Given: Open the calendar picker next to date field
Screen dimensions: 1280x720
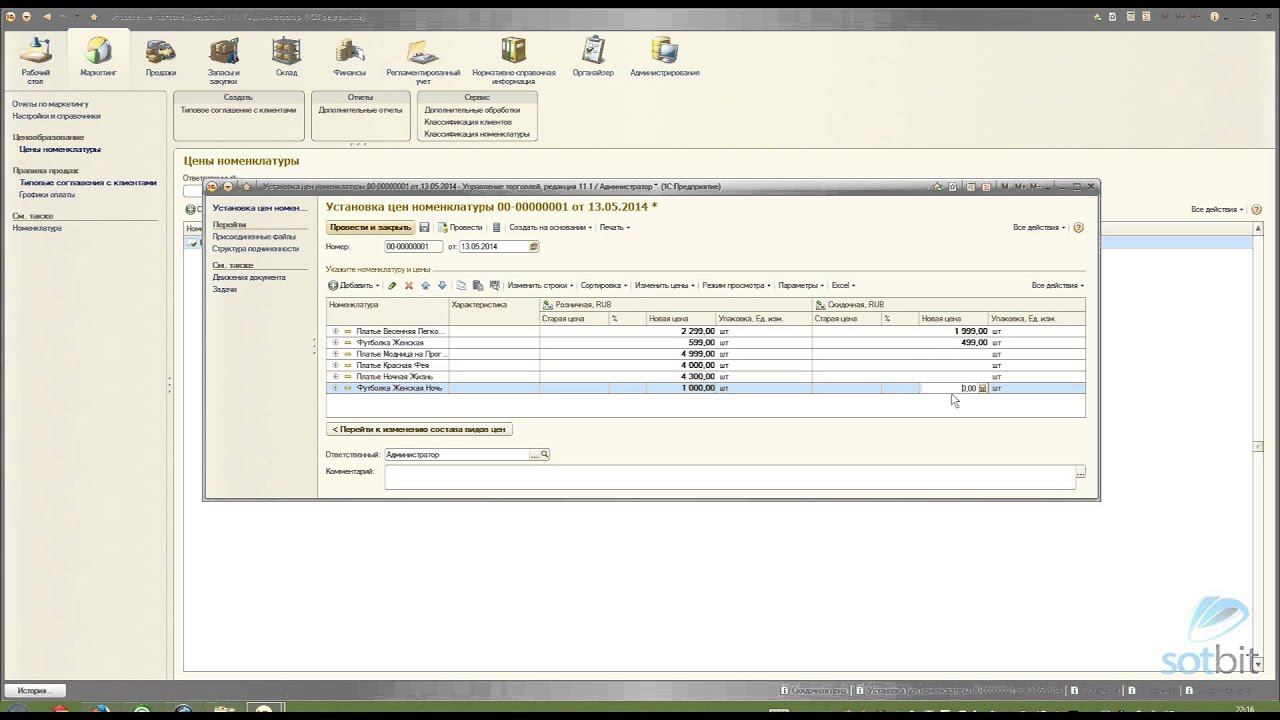Looking at the screenshot, I should point(534,247).
